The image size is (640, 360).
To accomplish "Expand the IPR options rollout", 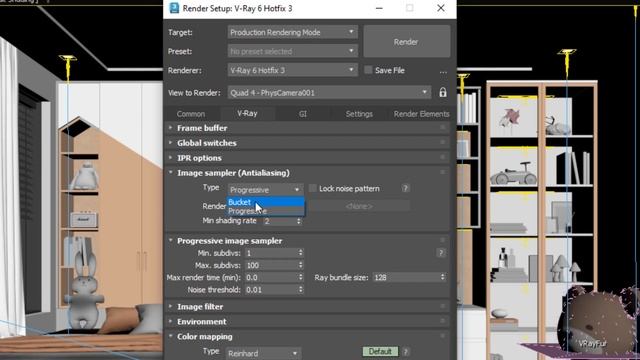I will point(307,158).
